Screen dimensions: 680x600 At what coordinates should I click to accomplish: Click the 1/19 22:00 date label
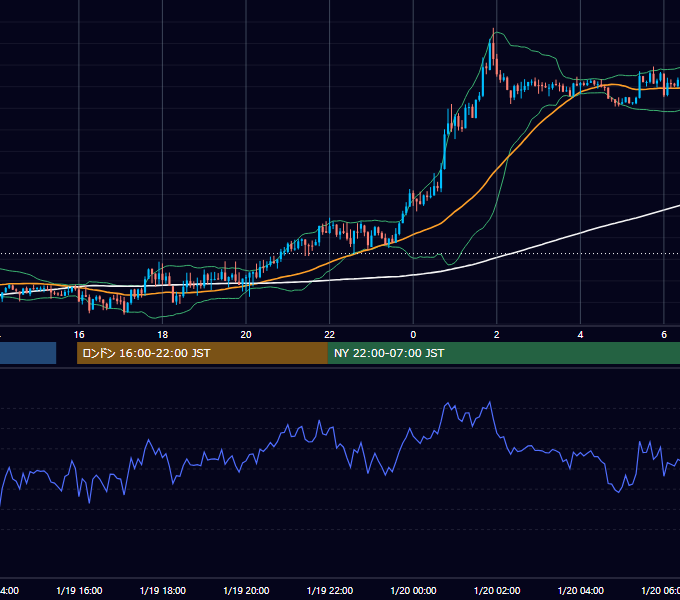[330, 591]
